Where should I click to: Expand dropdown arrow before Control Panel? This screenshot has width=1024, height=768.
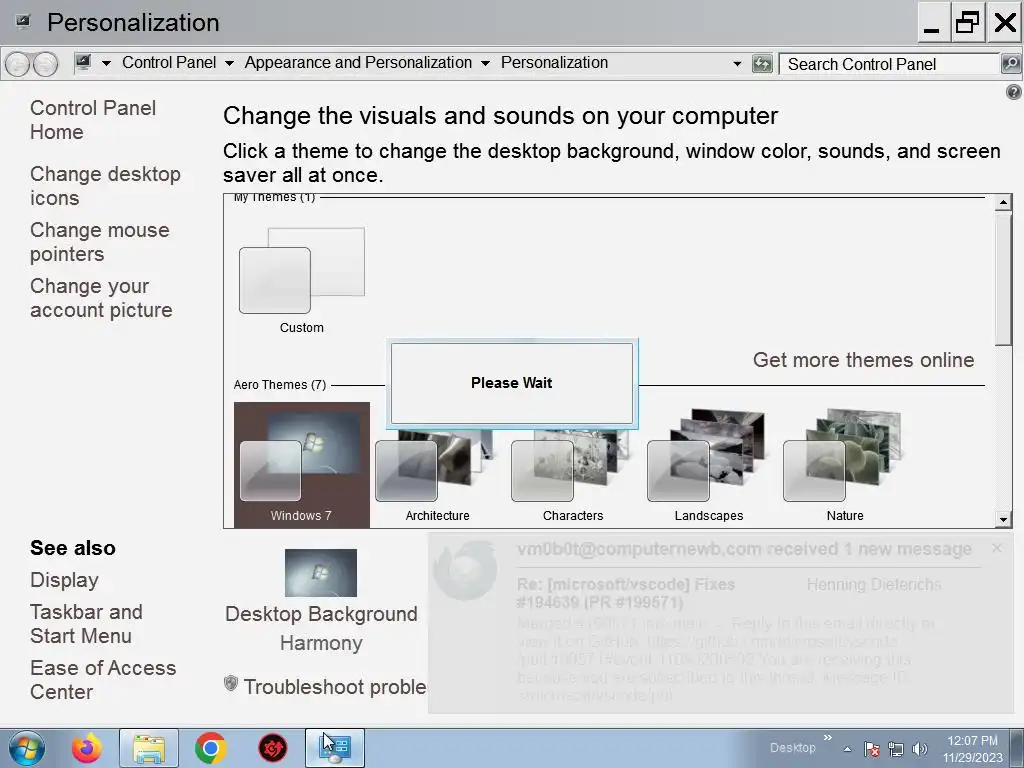106,63
